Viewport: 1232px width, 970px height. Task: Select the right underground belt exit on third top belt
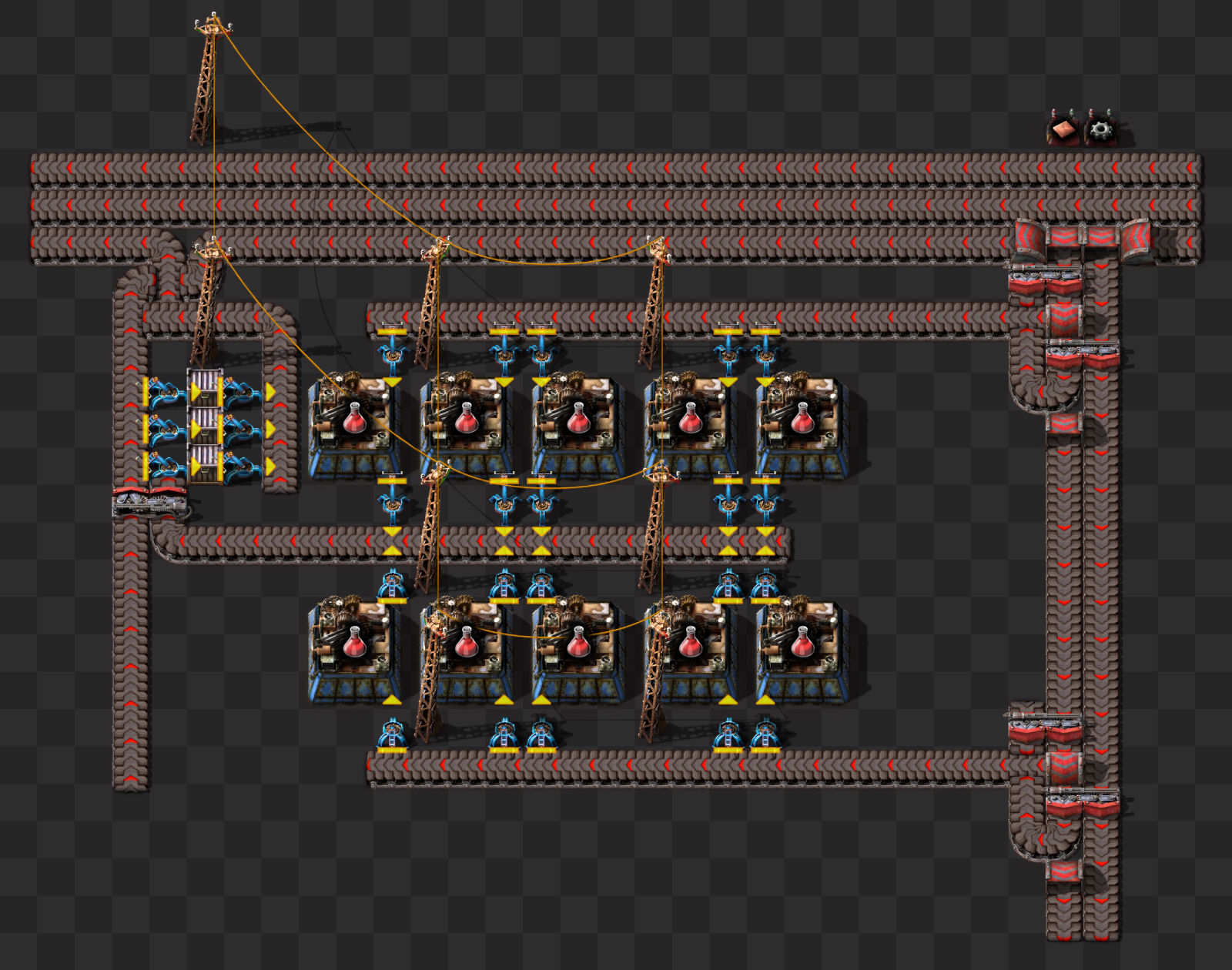[x=1137, y=240]
